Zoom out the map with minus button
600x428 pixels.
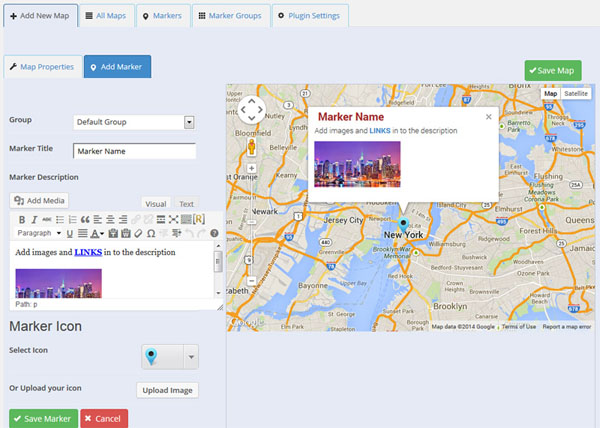(x=251, y=281)
